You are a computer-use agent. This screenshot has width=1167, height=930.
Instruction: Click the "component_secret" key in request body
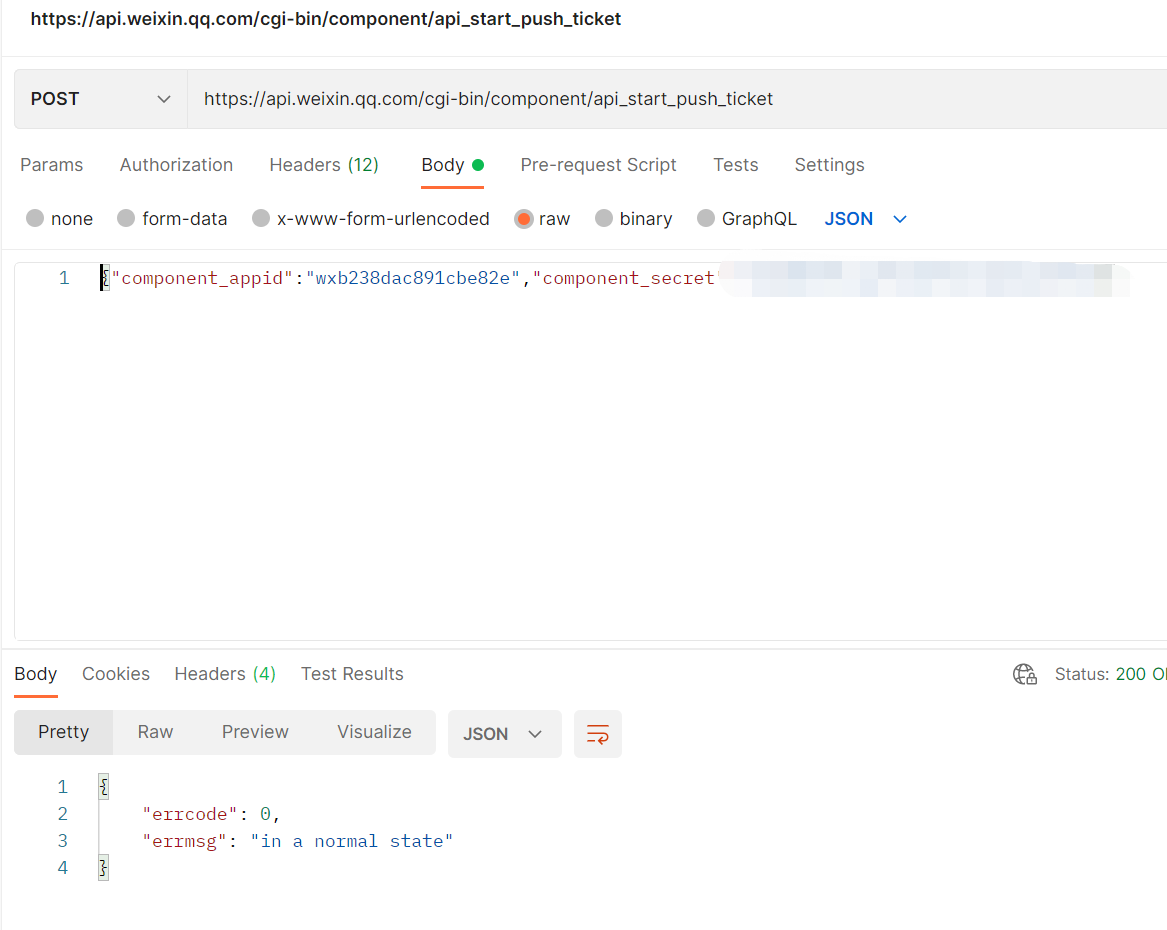point(627,278)
